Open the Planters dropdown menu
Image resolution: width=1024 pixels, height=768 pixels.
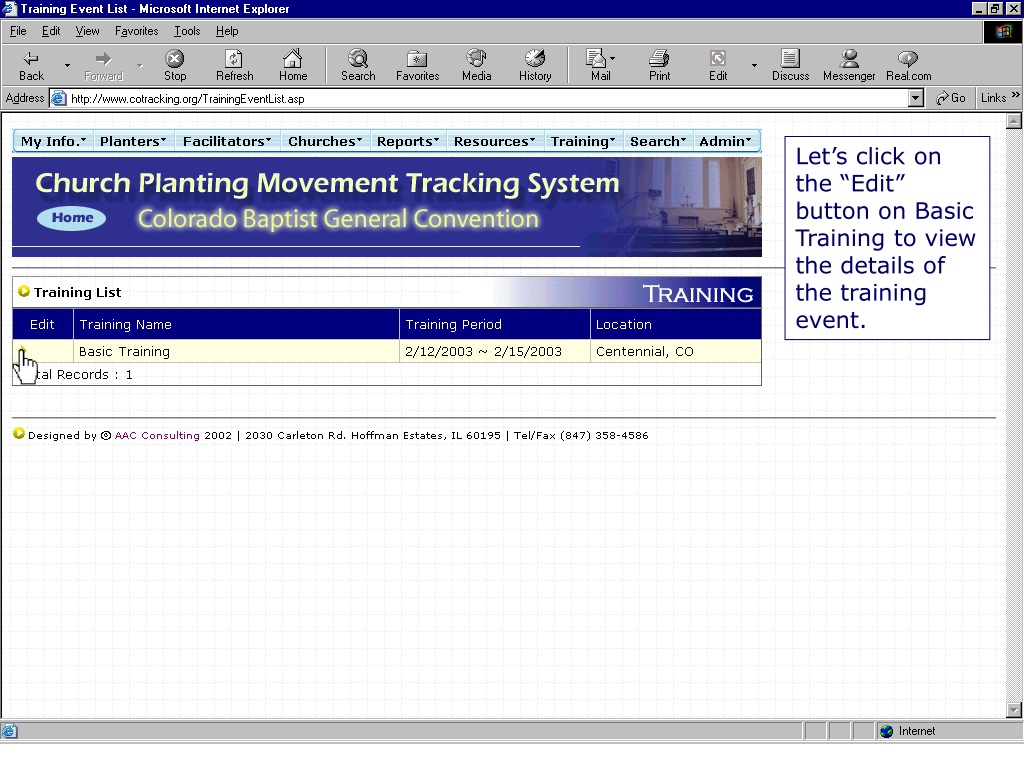click(x=133, y=141)
